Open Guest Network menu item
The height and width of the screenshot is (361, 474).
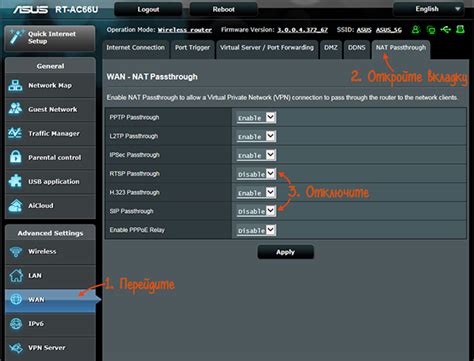[50, 109]
